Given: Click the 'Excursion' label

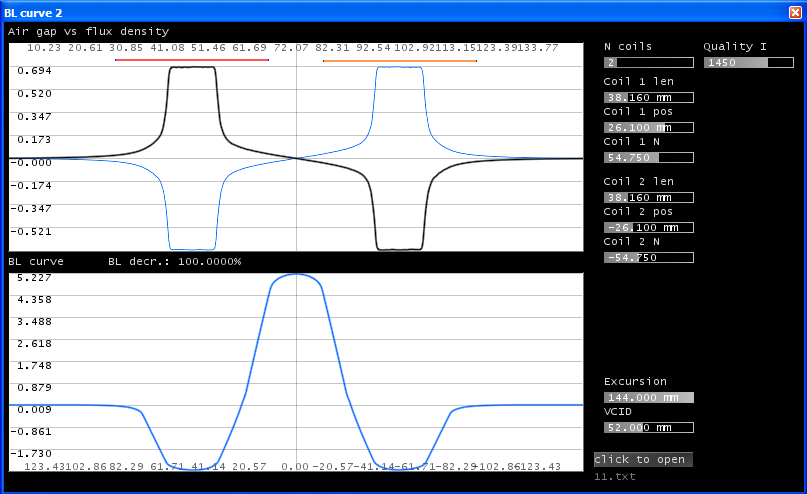Looking at the screenshot, I should [x=635, y=381].
